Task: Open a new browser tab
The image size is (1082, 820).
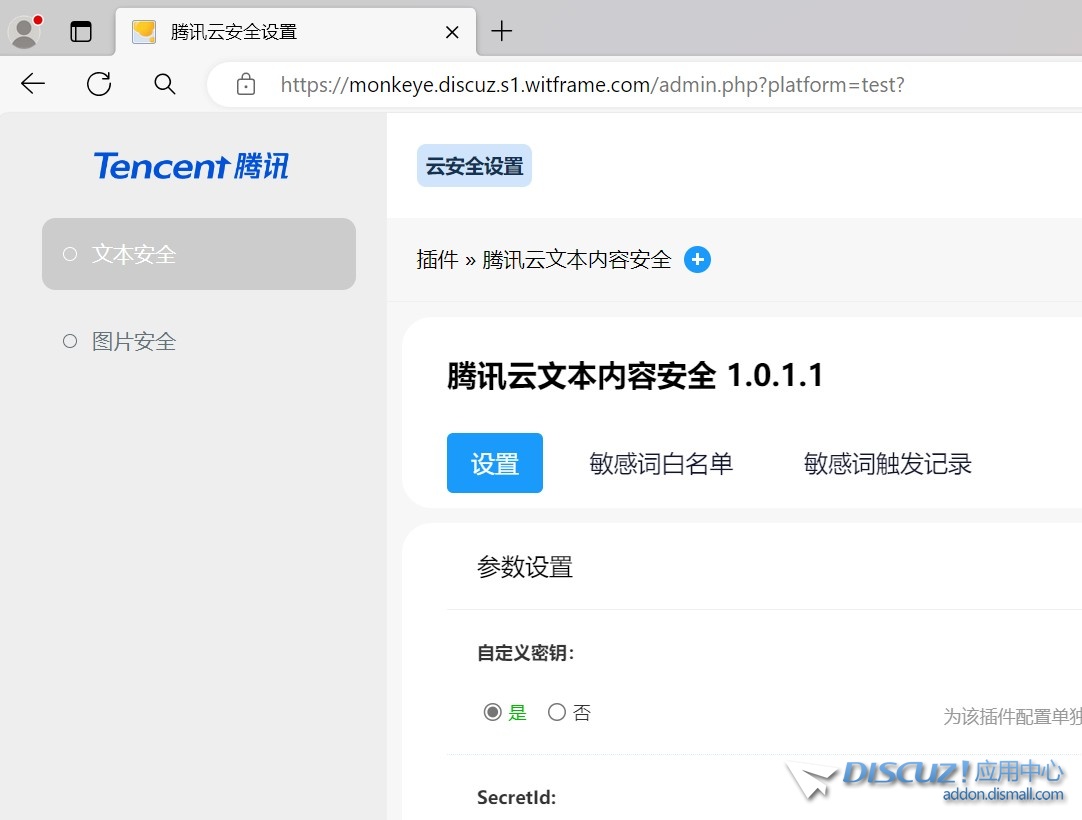Action: click(502, 31)
